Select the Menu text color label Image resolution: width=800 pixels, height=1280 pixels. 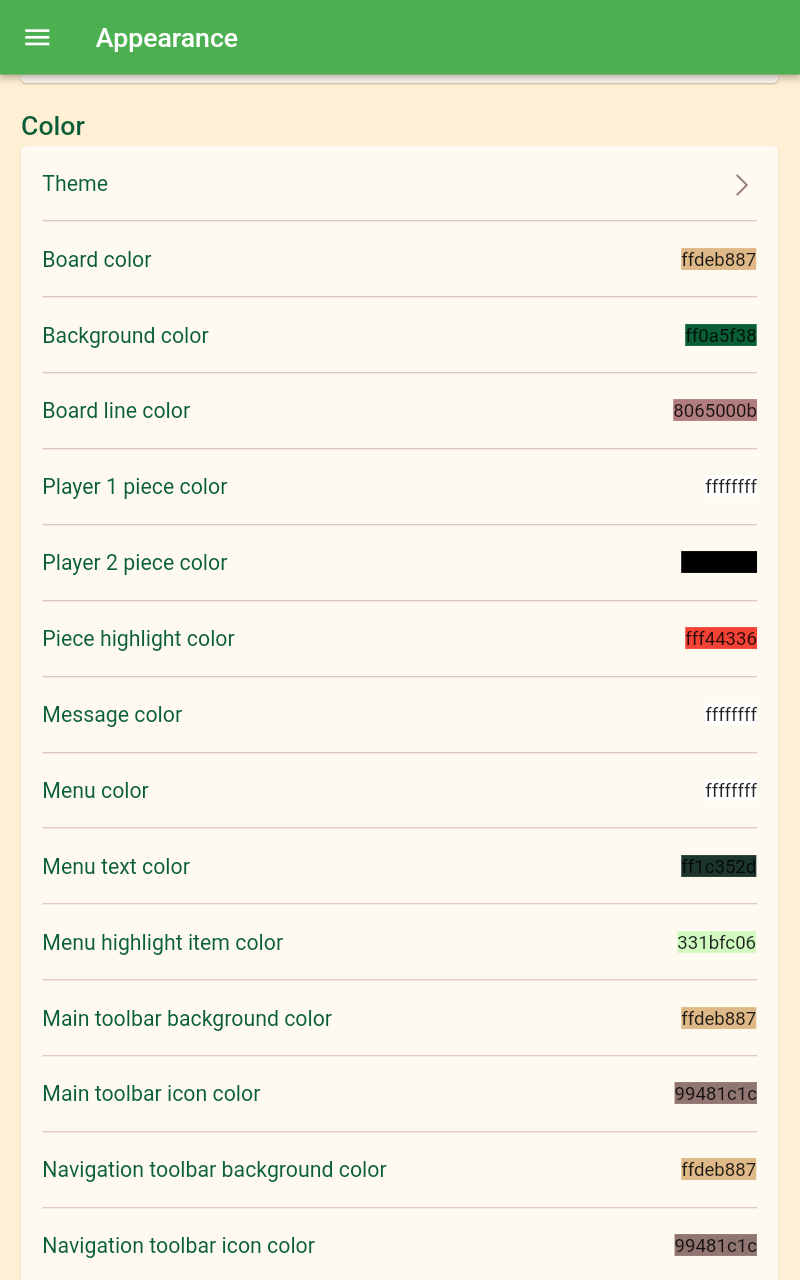pyautogui.click(x=116, y=867)
